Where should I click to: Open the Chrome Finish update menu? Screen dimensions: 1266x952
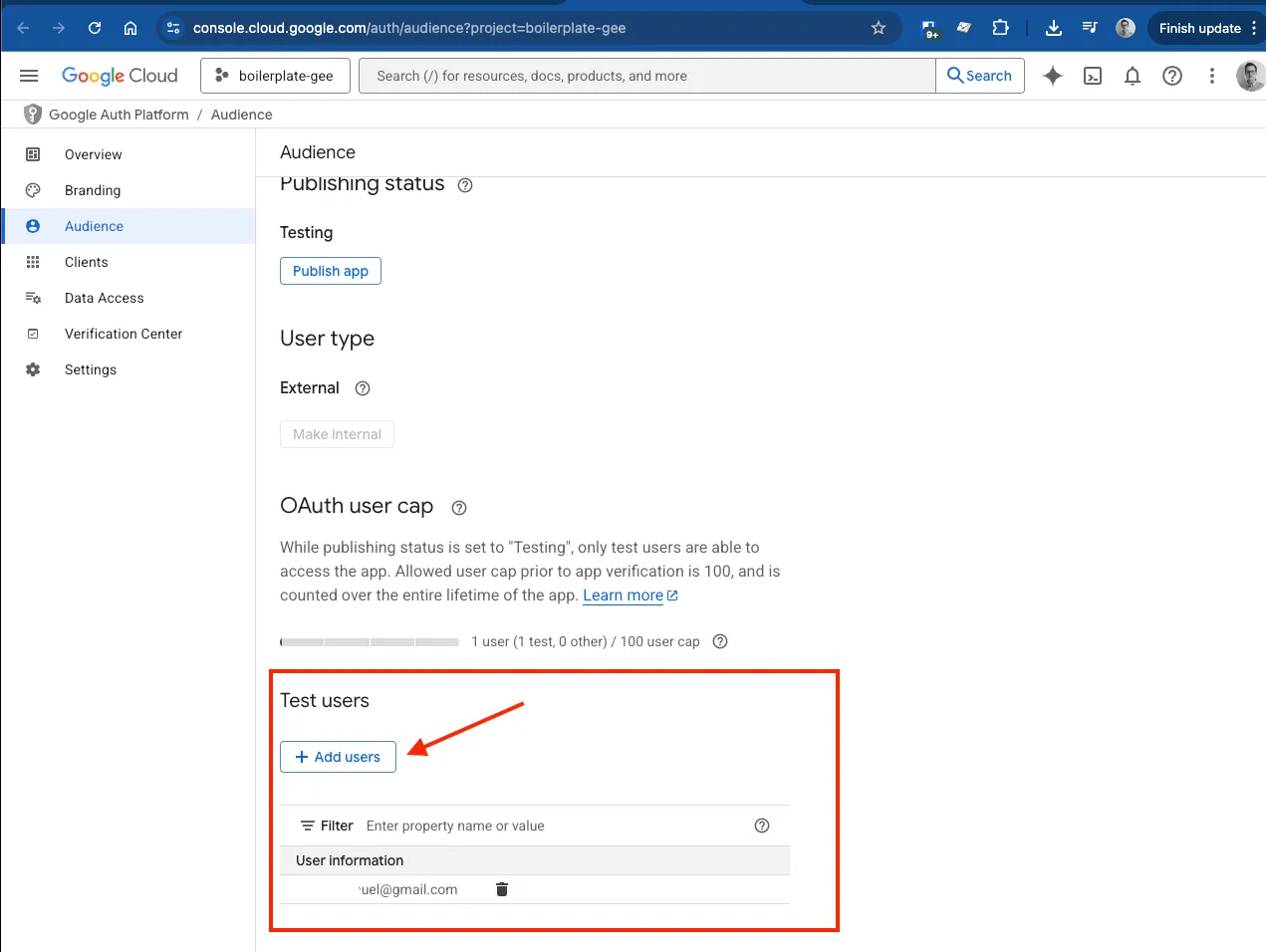coord(1206,28)
